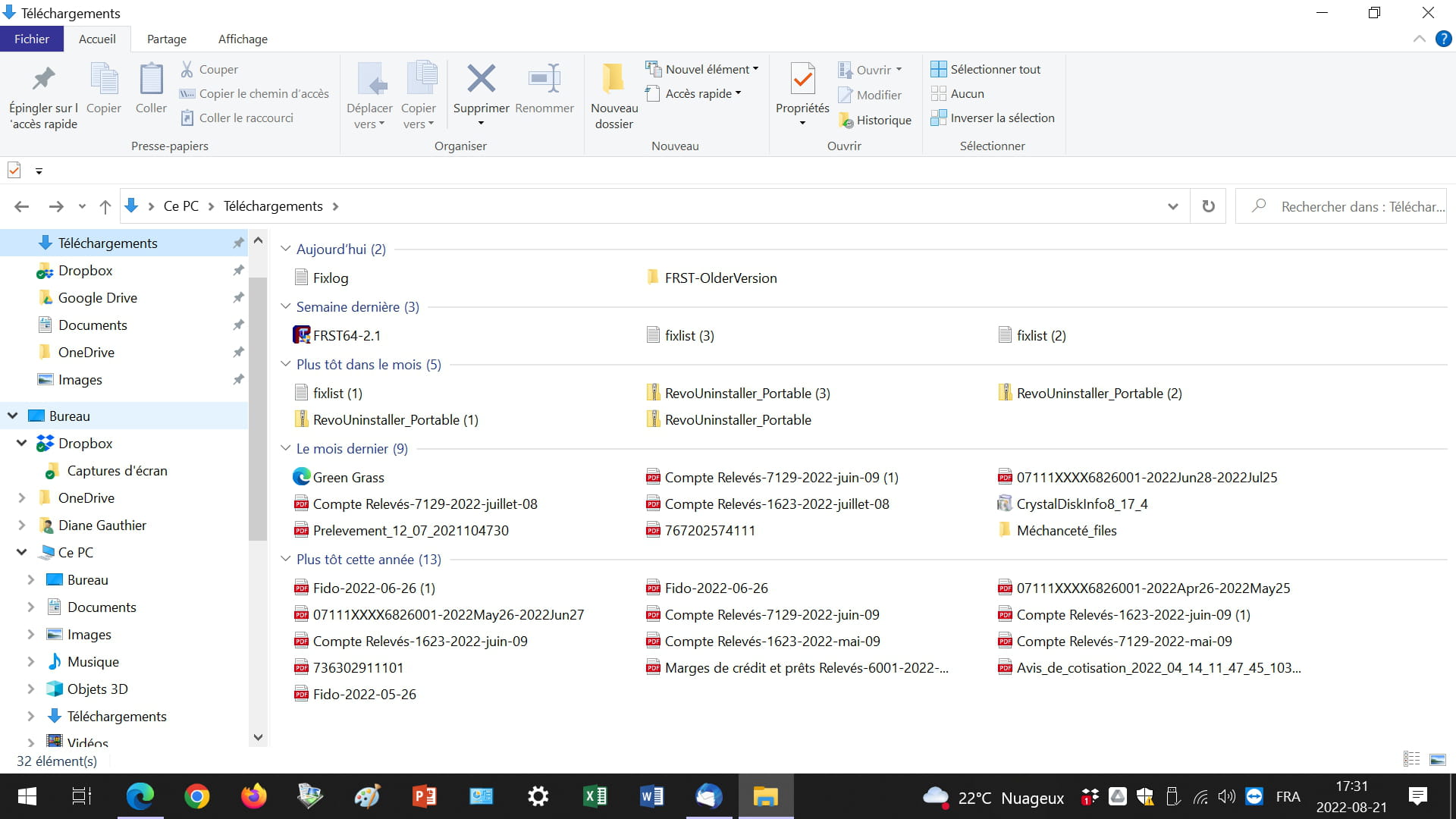Open the Affichage ribbon tab
Image resolution: width=1456 pixels, height=819 pixels.
pyautogui.click(x=243, y=39)
